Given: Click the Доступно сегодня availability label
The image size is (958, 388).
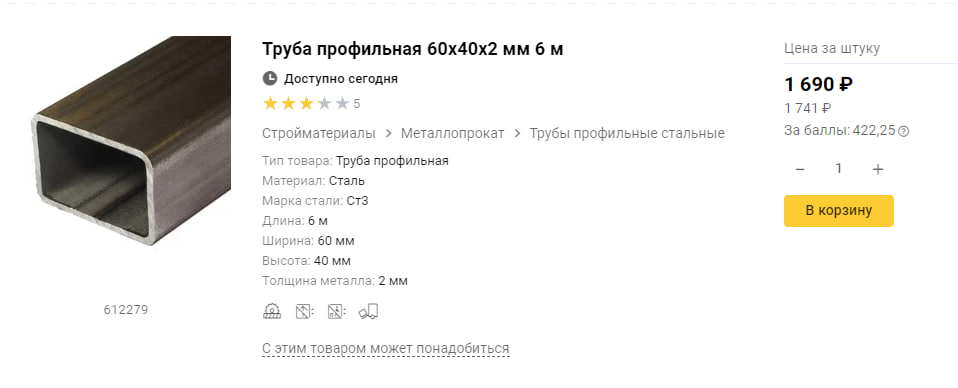Looking at the screenshot, I should click(x=341, y=79).
